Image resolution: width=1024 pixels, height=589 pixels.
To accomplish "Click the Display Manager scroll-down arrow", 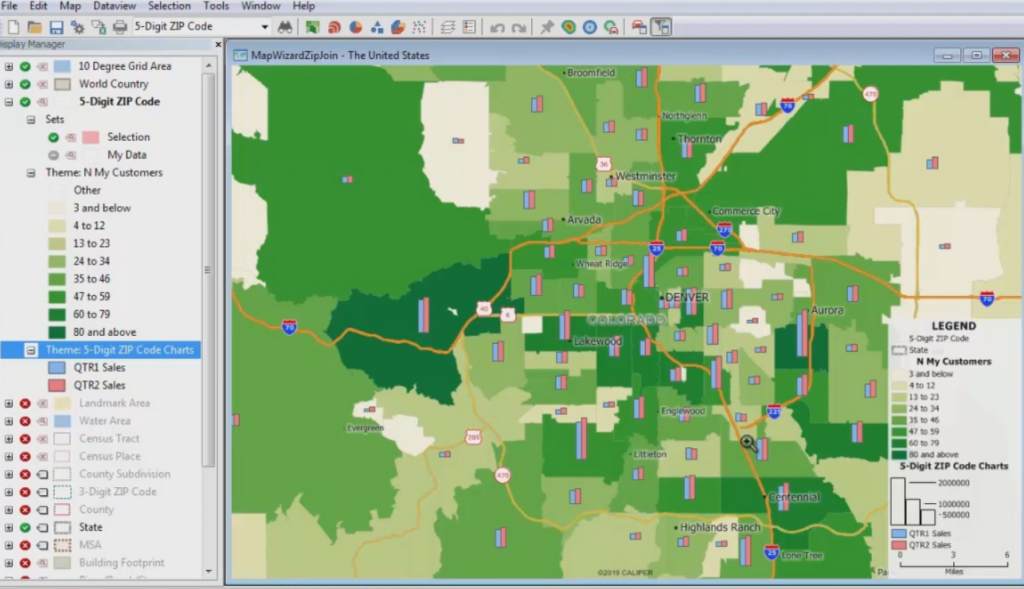I will coord(208,571).
